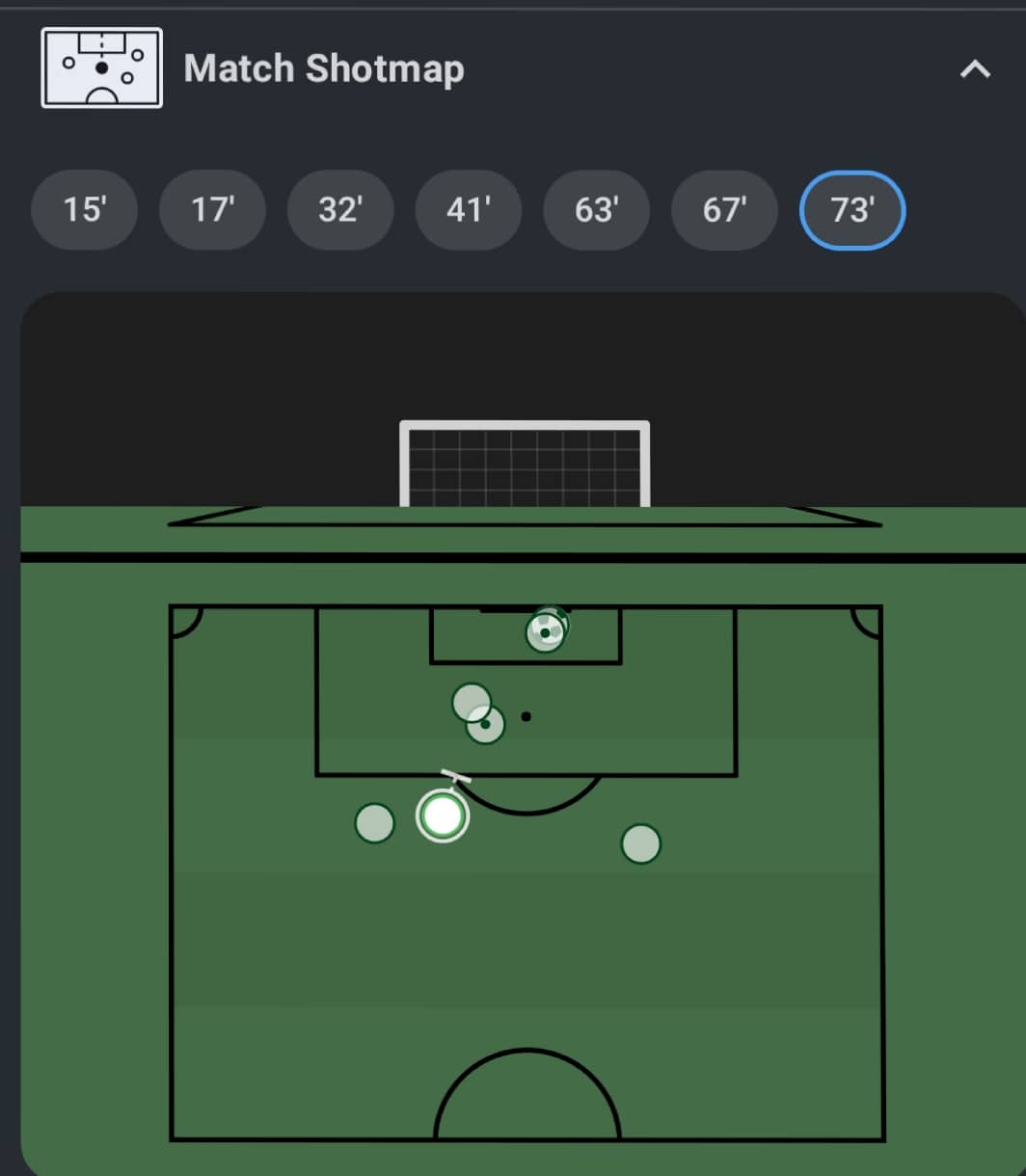Pick the 67' minute chip
This screenshot has width=1026, height=1176.
point(724,210)
